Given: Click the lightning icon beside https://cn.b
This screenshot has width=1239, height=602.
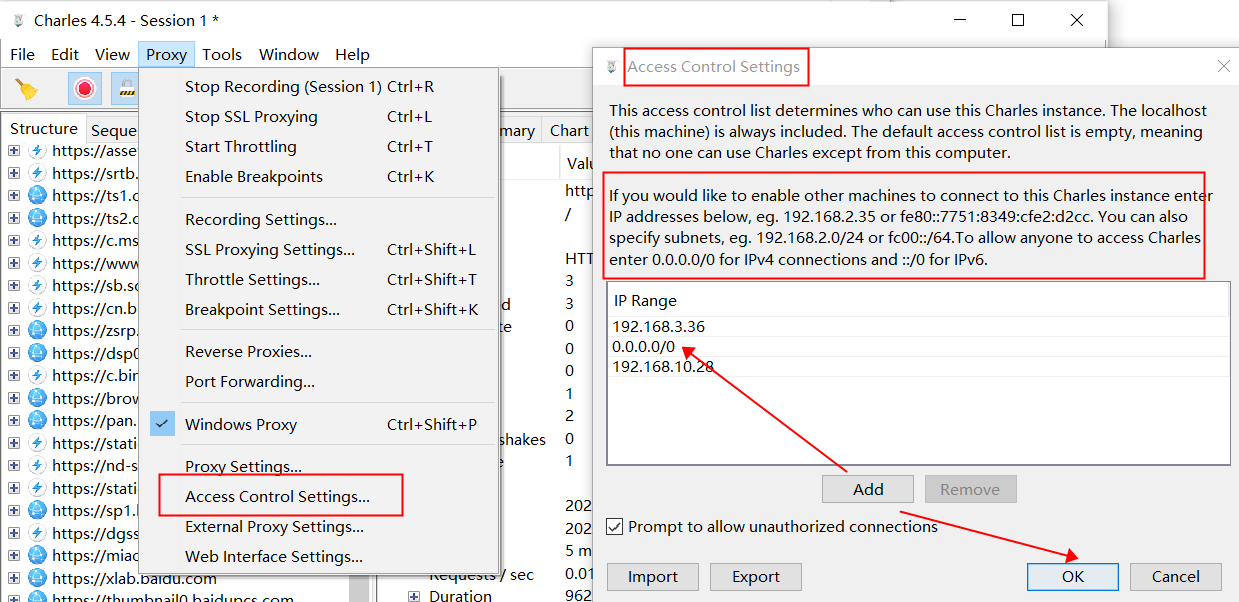Looking at the screenshot, I should click(x=38, y=308).
